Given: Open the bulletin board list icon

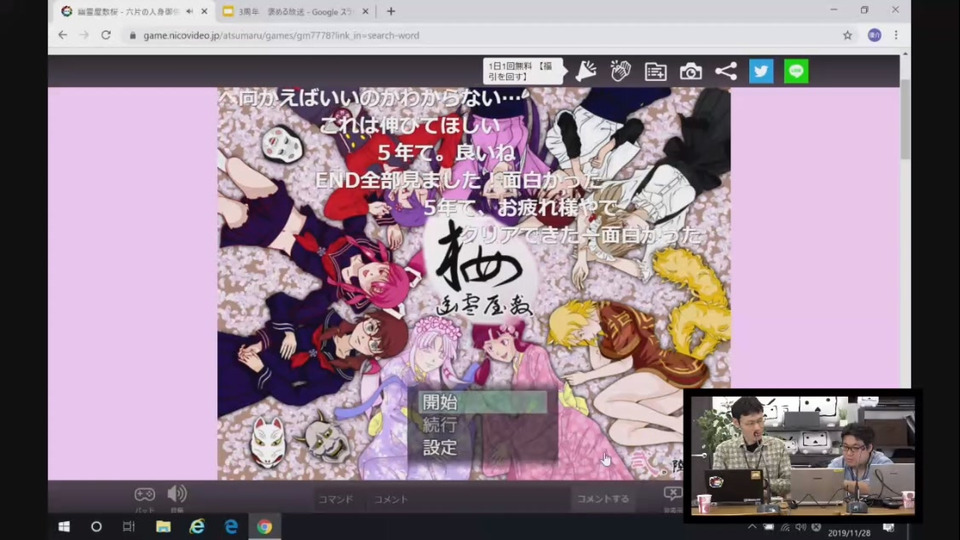Looking at the screenshot, I should tap(656, 72).
